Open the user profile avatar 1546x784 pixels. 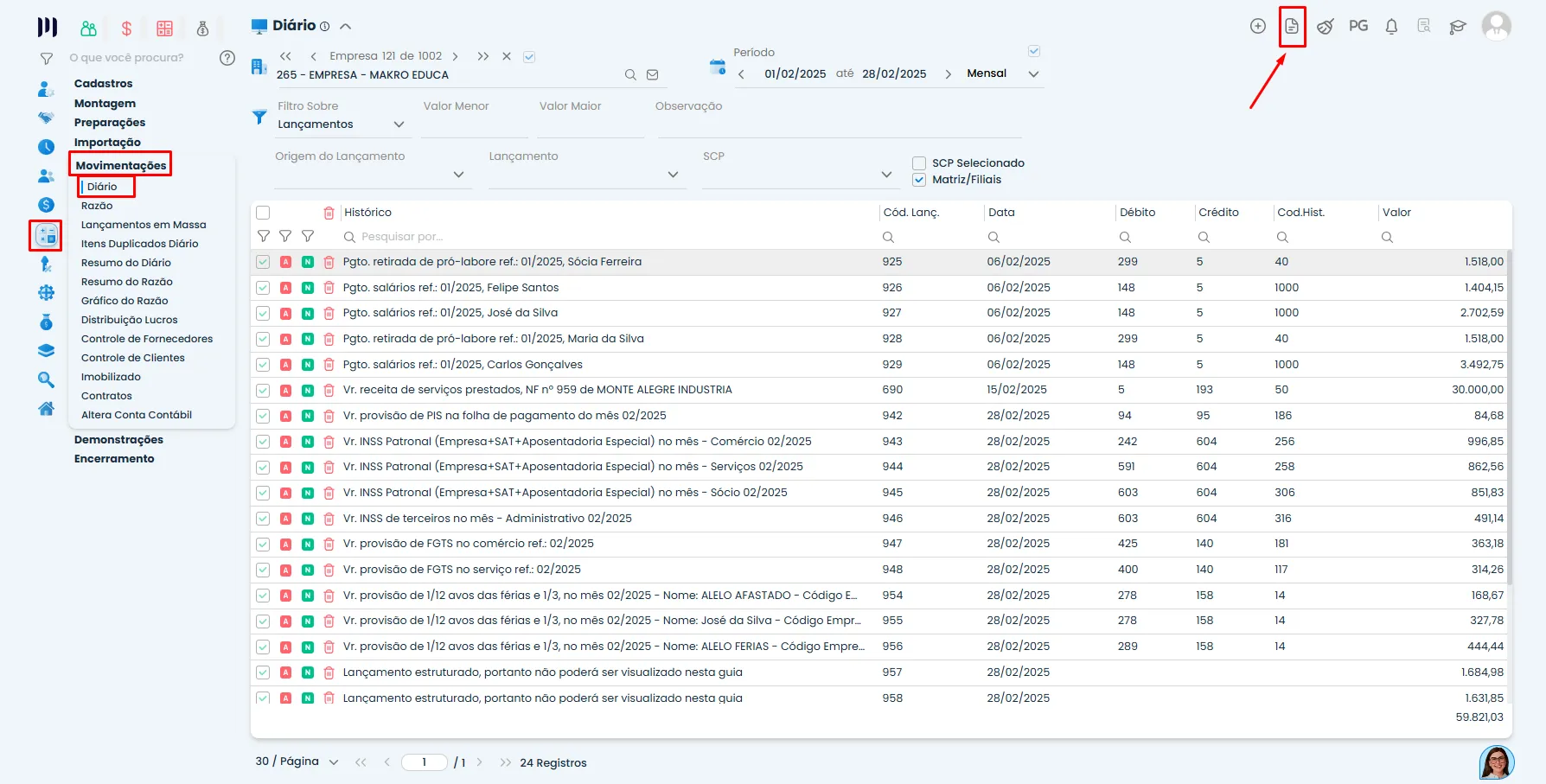click(1497, 26)
